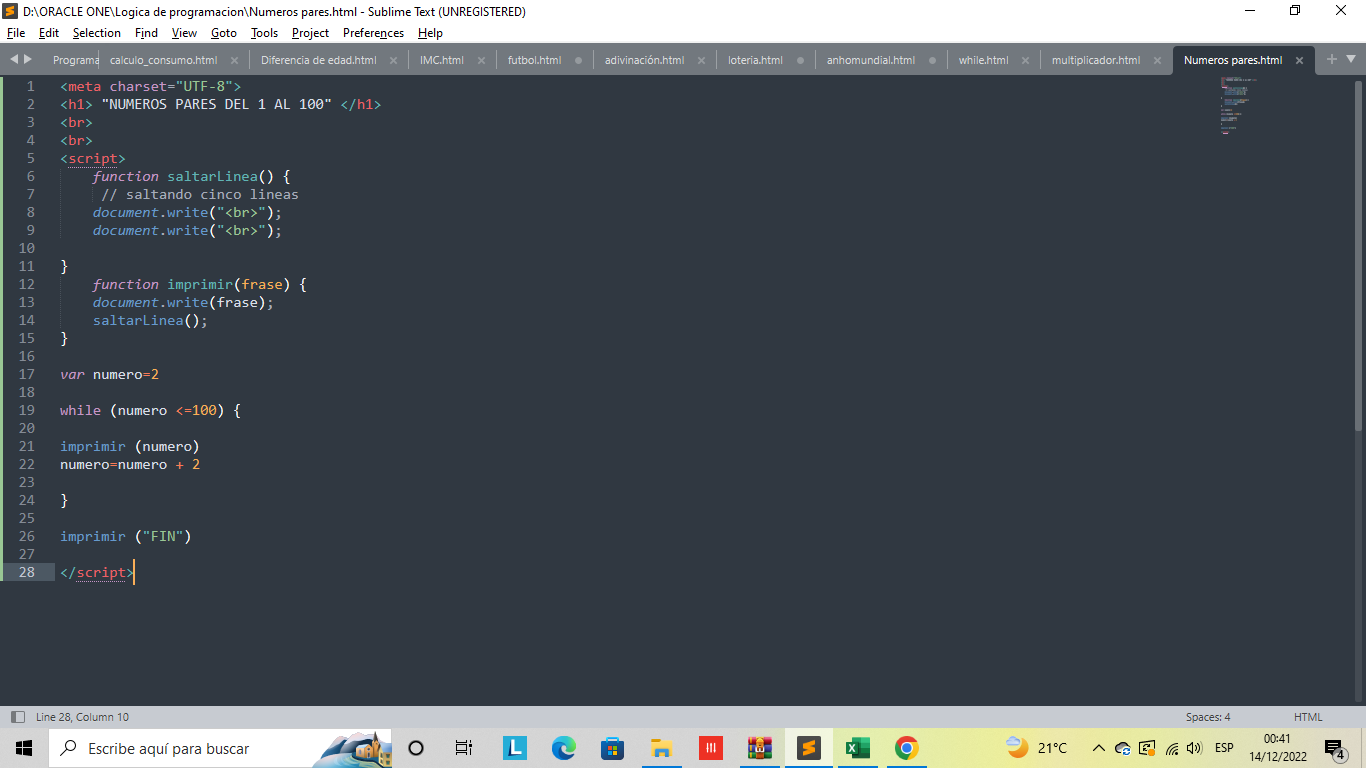1366x768 pixels.
Task: Open Task View on taskbar
Action: 464,748
